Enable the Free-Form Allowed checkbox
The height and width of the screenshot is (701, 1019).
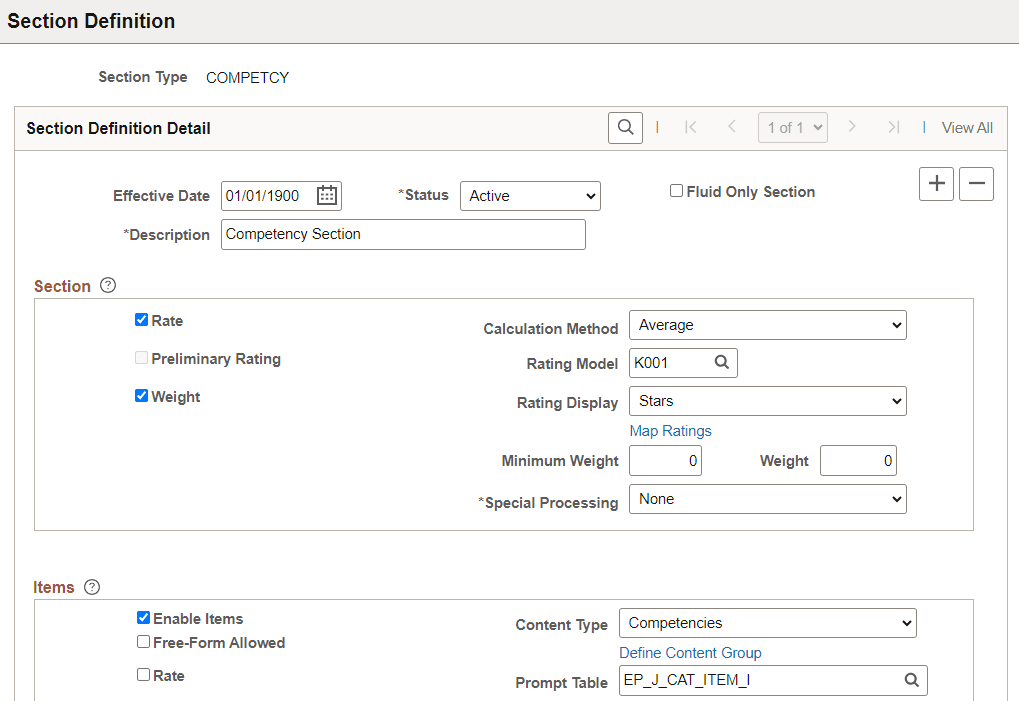tap(144, 642)
